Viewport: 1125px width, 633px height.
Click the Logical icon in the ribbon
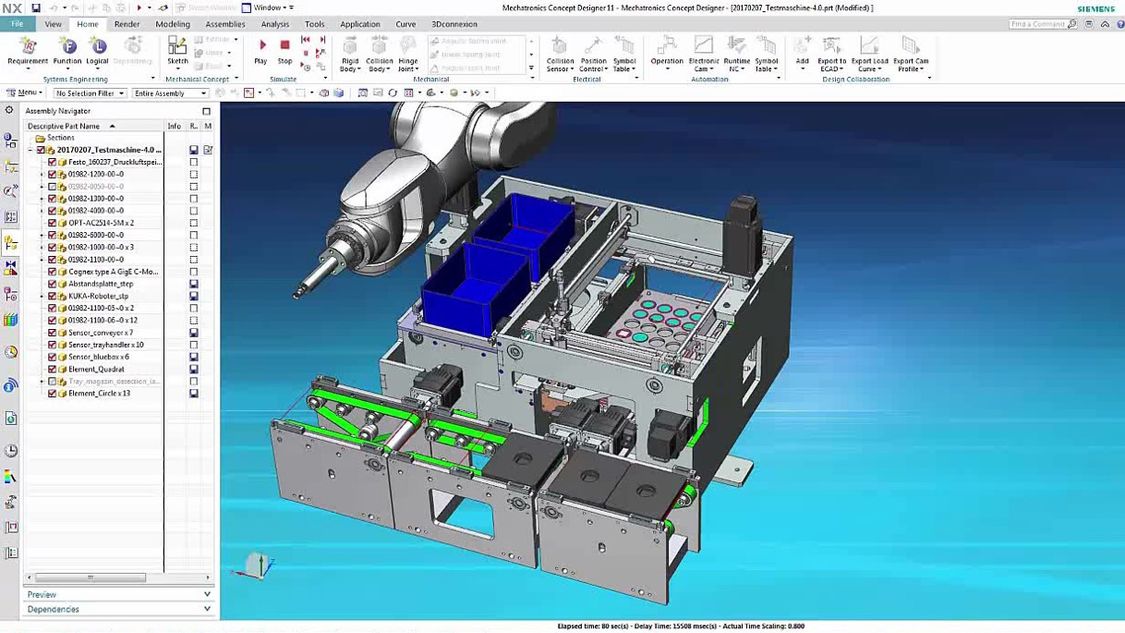click(x=97, y=47)
